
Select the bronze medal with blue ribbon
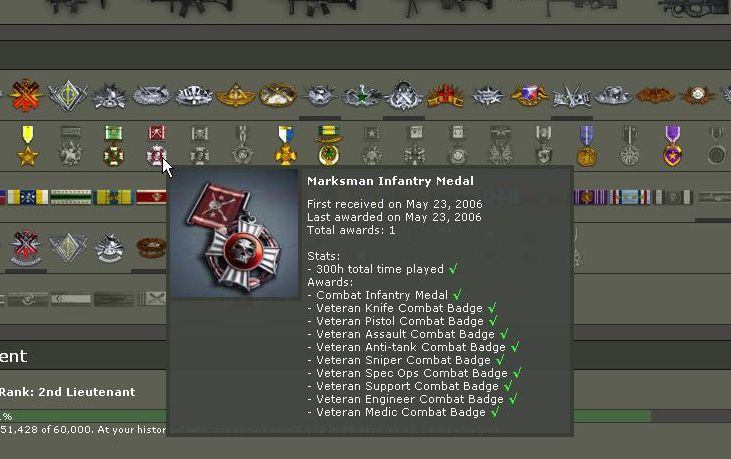[586, 145]
